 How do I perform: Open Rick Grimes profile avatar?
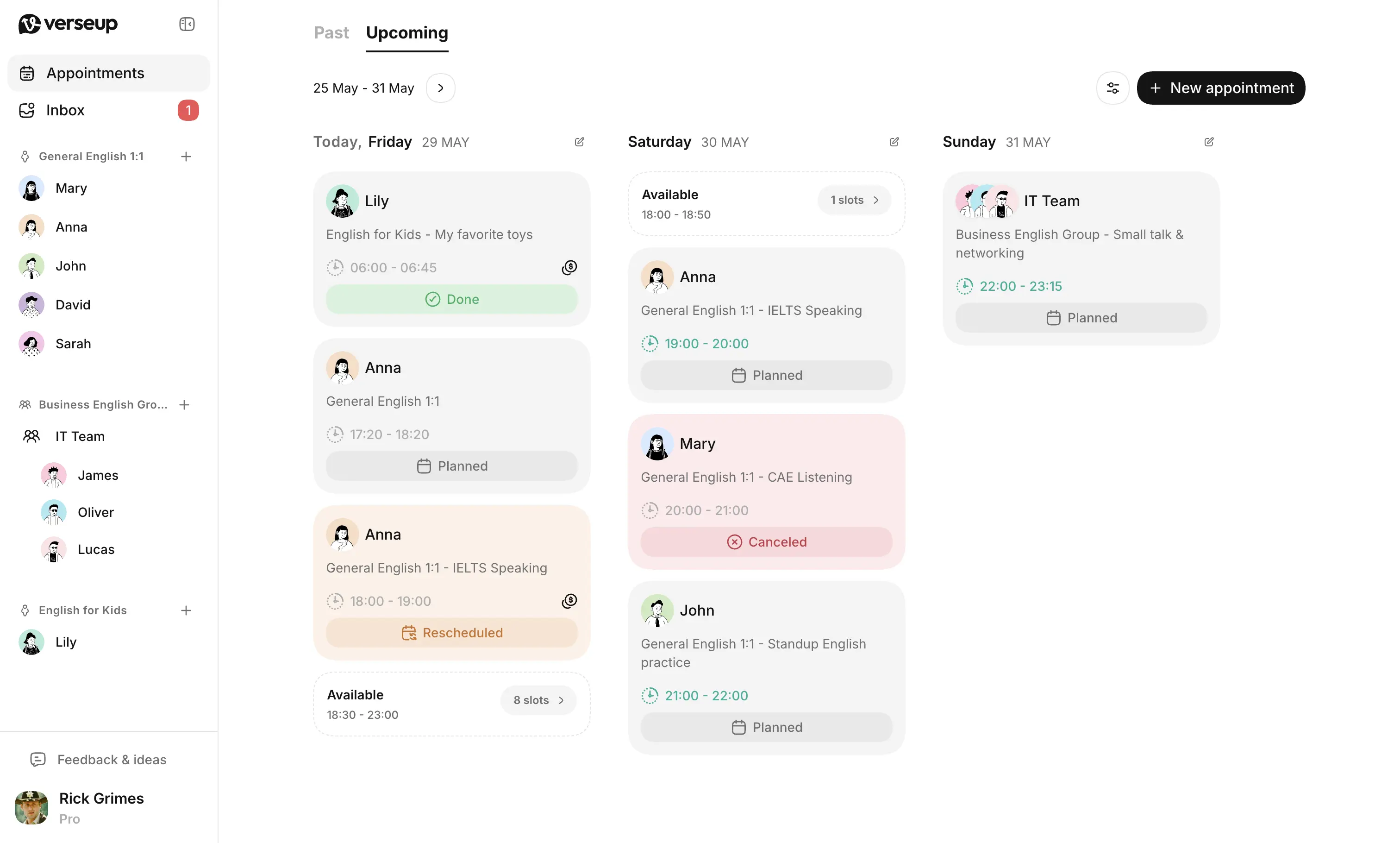click(x=32, y=807)
